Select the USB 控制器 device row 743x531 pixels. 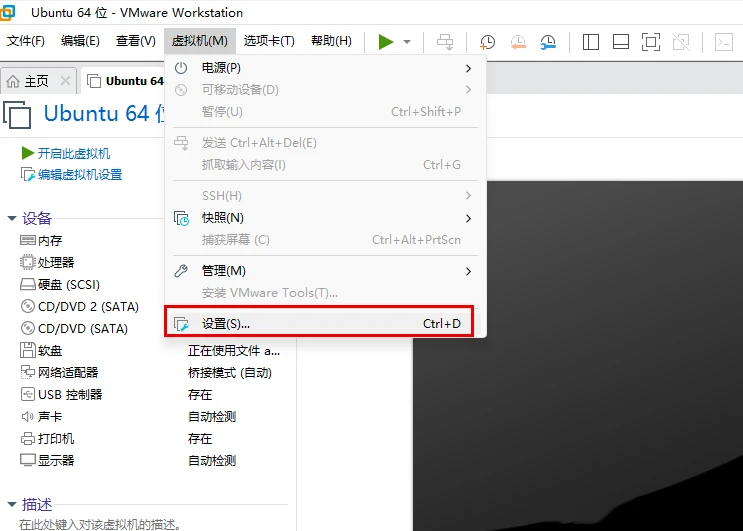coord(61,395)
